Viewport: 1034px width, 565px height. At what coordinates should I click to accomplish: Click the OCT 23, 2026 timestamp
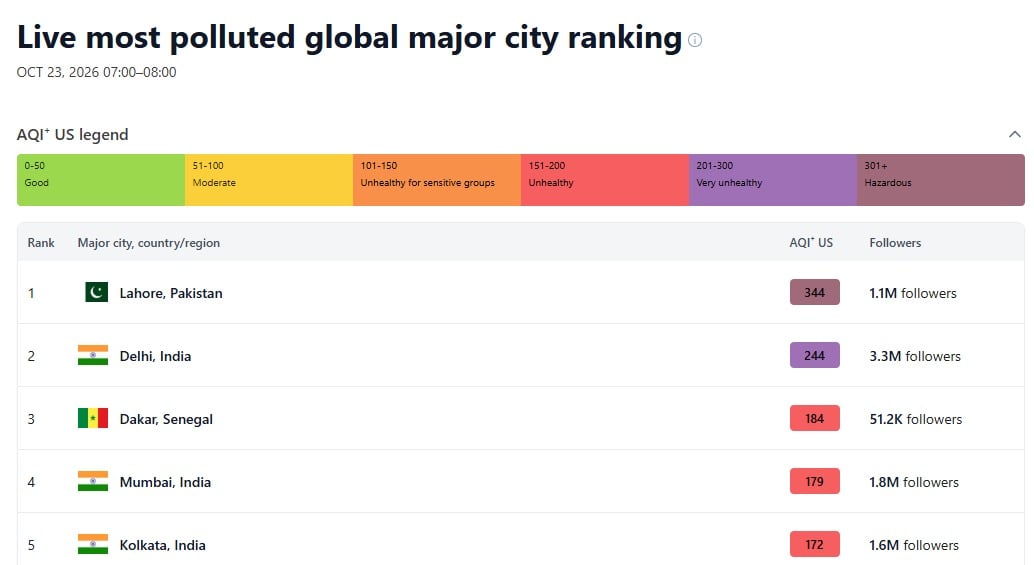[x=96, y=73]
